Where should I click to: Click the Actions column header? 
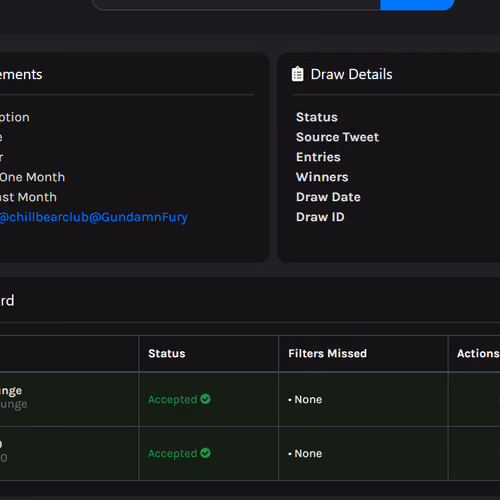pyautogui.click(x=478, y=353)
